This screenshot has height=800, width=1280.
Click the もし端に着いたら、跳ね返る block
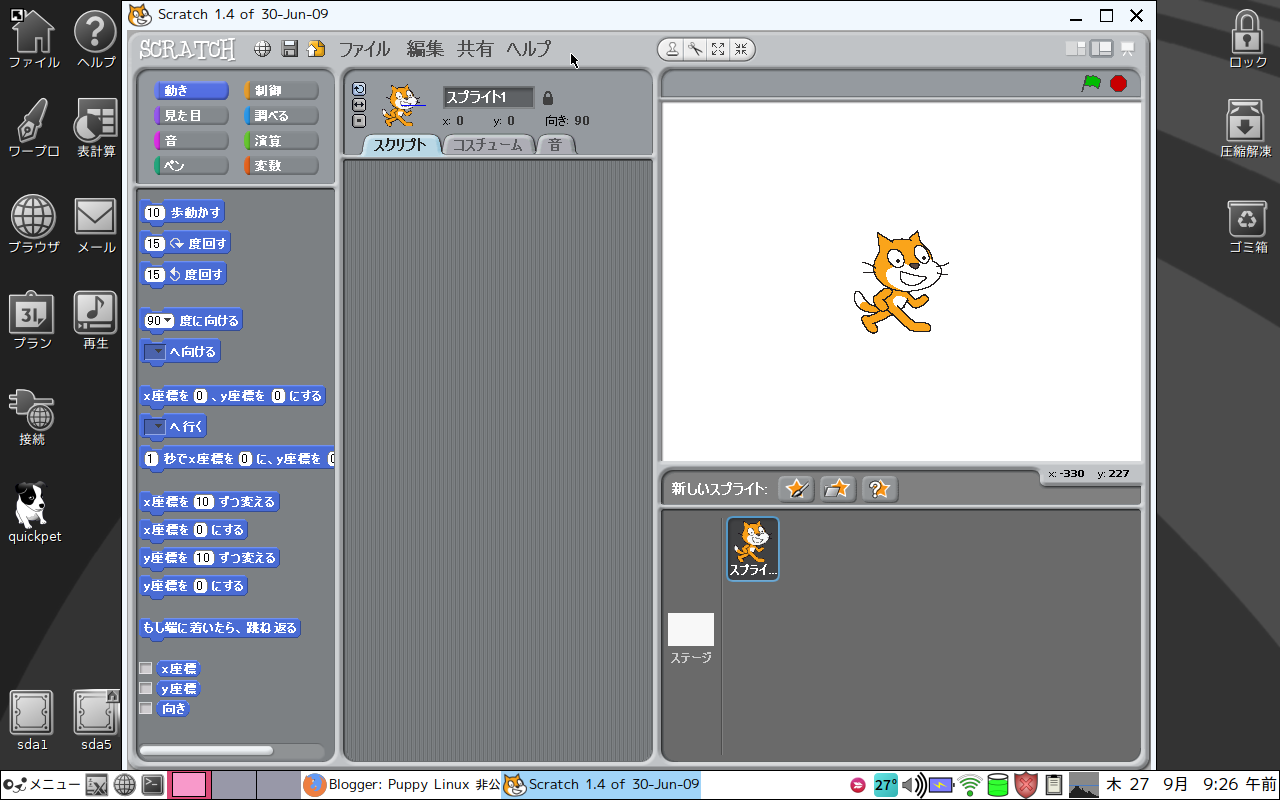(220, 628)
